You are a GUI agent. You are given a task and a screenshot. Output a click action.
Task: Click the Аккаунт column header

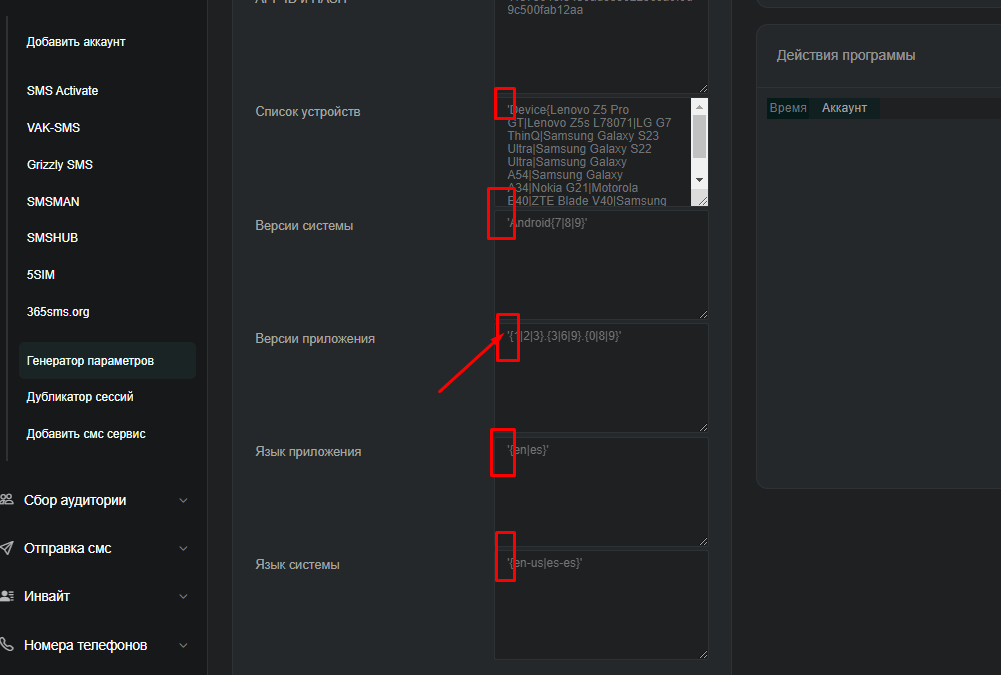tap(844, 108)
